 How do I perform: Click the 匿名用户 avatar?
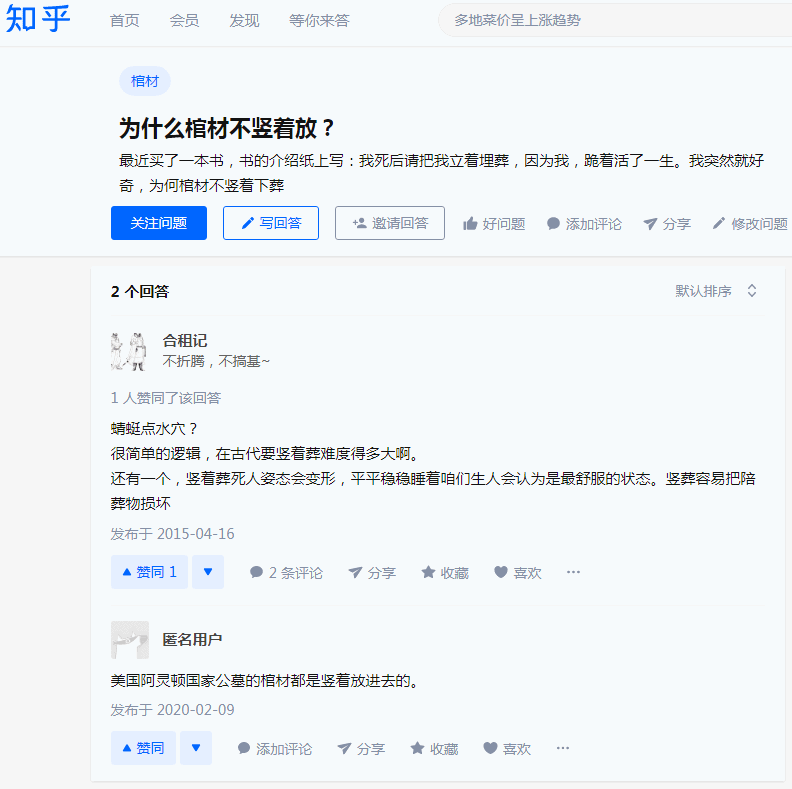point(130,640)
